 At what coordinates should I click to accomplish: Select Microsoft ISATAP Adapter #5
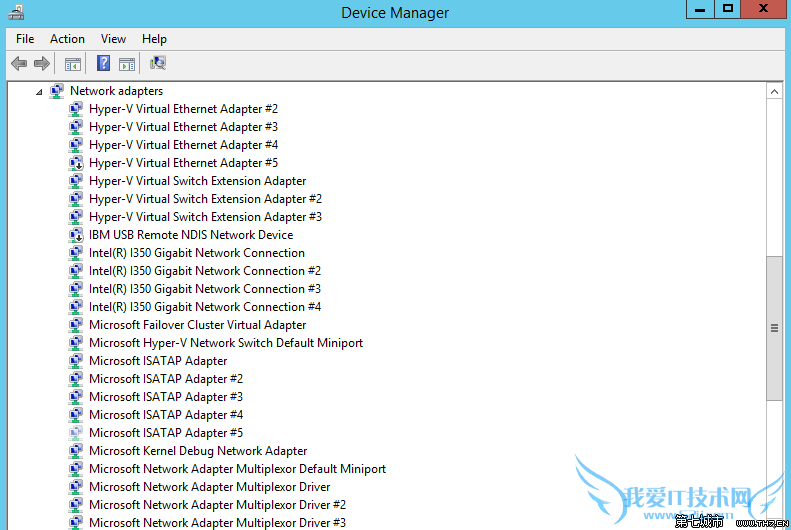click(x=166, y=433)
